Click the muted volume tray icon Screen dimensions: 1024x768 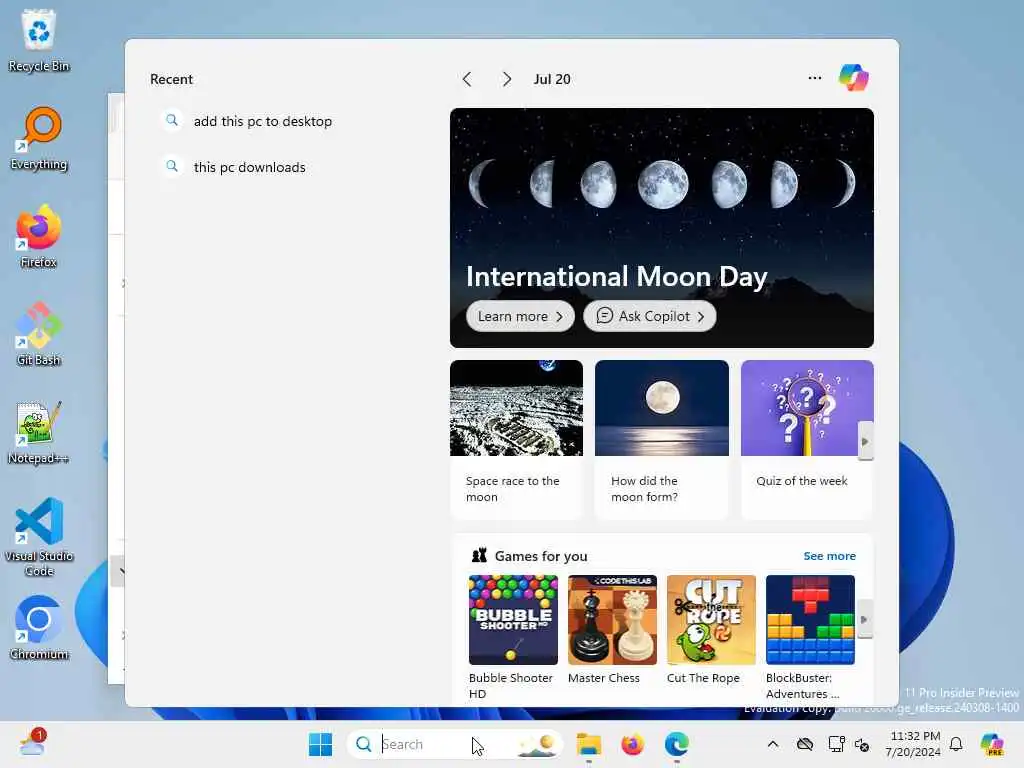(862, 744)
